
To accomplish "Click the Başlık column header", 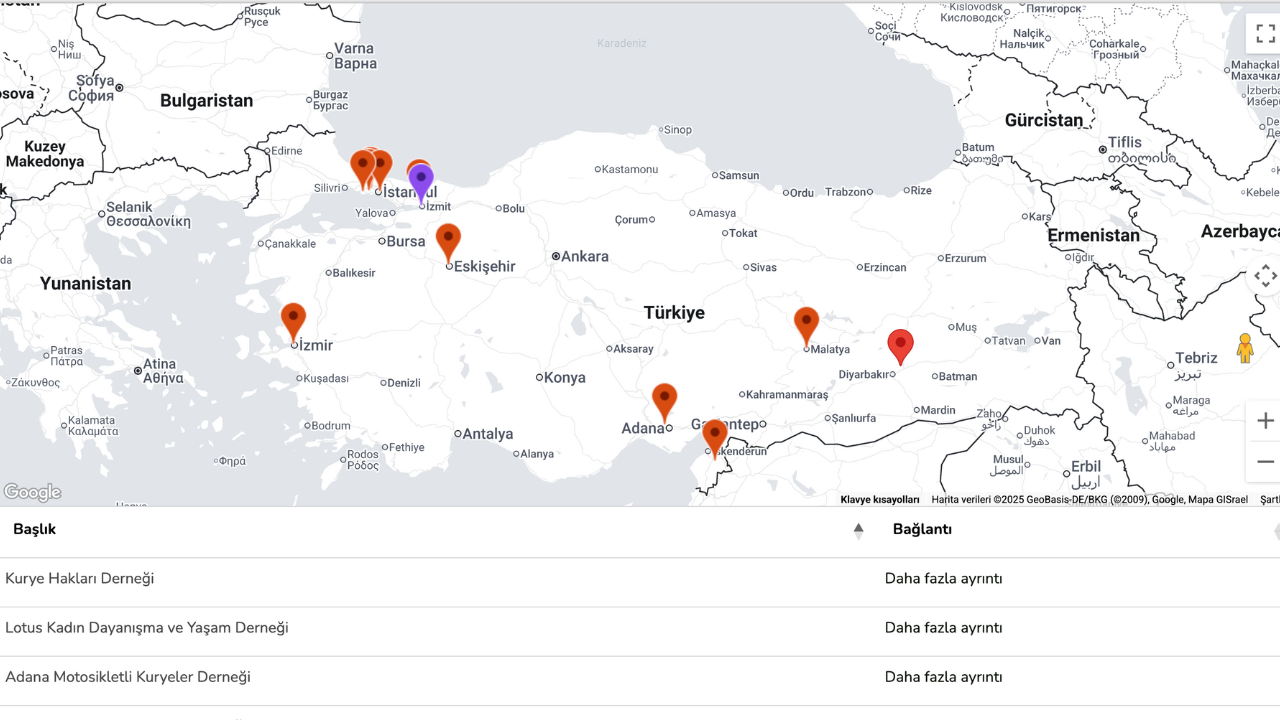I will point(35,530).
